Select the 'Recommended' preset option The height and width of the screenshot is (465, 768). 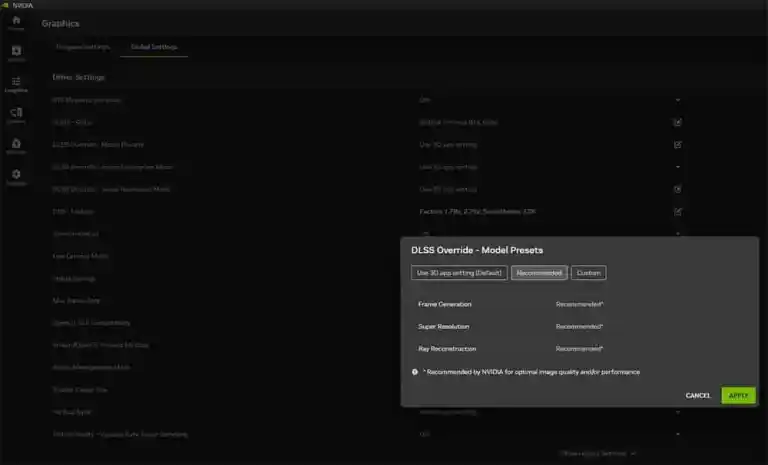539,273
